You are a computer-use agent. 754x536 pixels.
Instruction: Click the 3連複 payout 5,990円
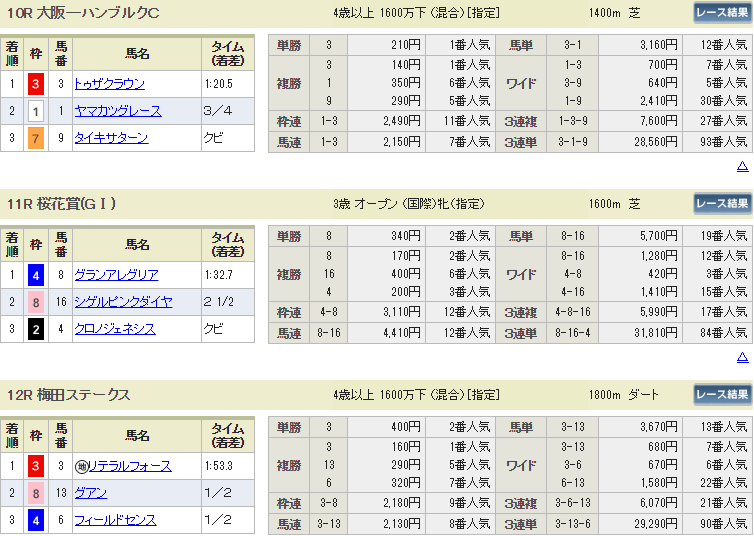coord(659,312)
